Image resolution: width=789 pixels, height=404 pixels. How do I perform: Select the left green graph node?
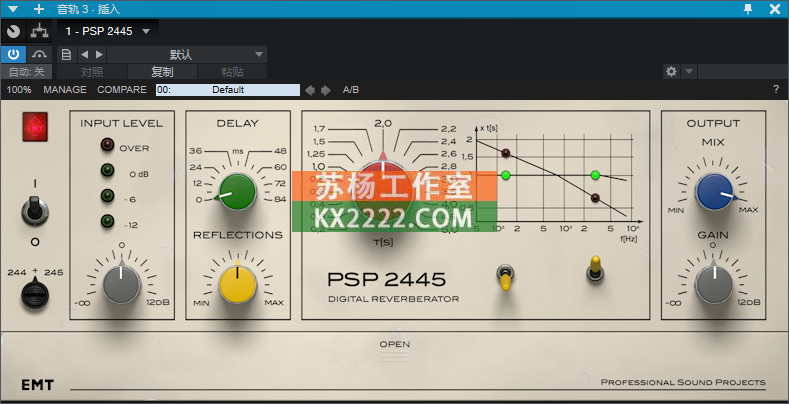pyautogui.click(x=506, y=175)
